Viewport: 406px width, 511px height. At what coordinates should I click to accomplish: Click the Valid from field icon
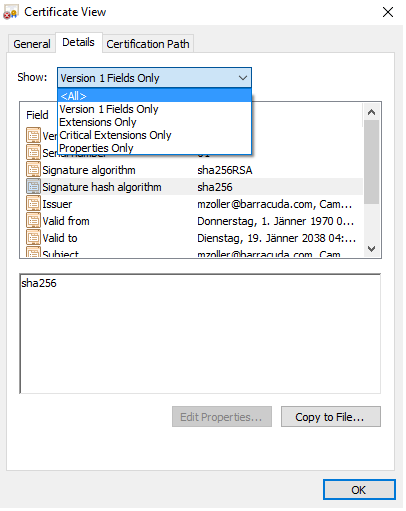point(33,221)
